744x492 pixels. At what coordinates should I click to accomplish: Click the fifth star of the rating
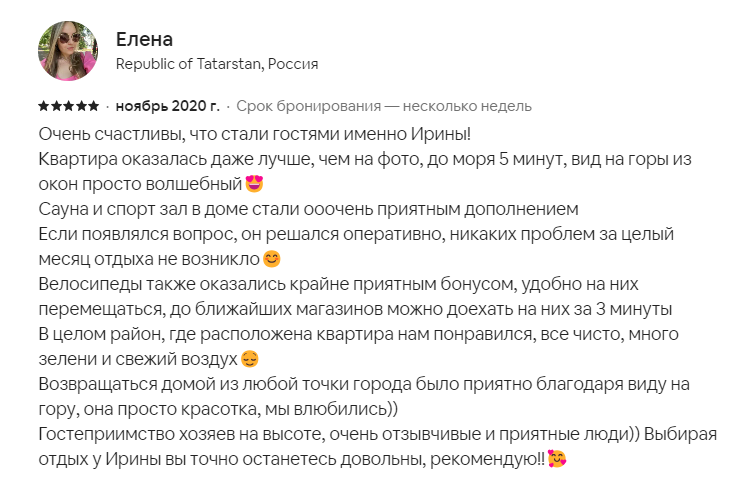click(x=93, y=106)
